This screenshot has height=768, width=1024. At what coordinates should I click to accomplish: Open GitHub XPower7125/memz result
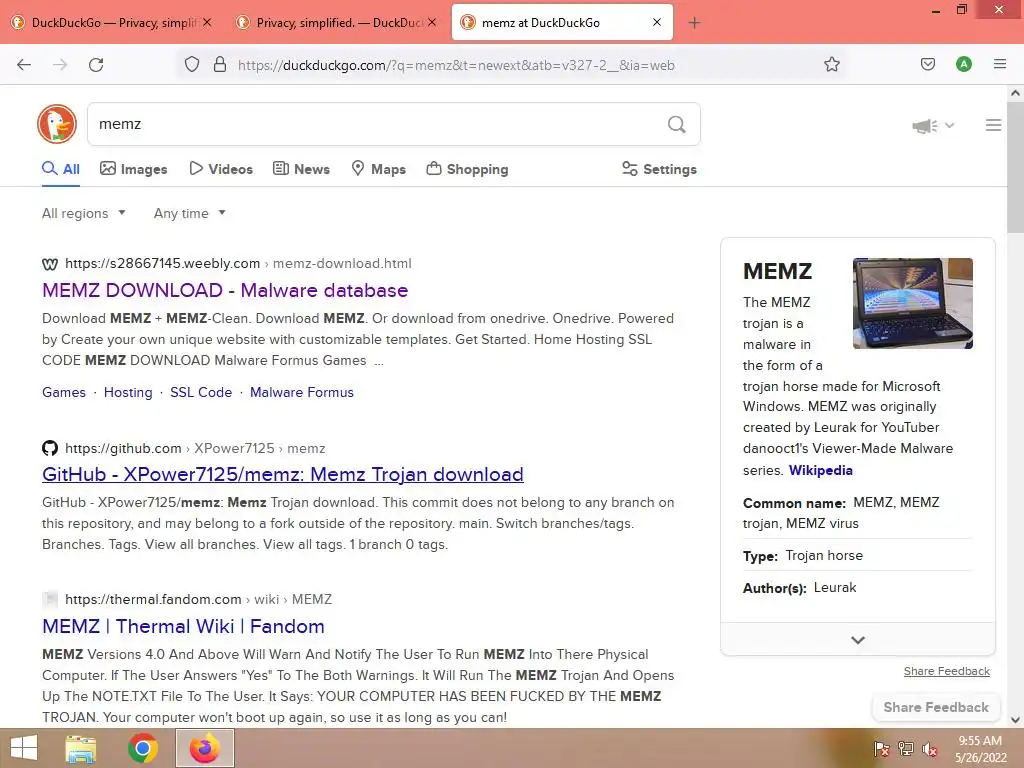(x=283, y=475)
